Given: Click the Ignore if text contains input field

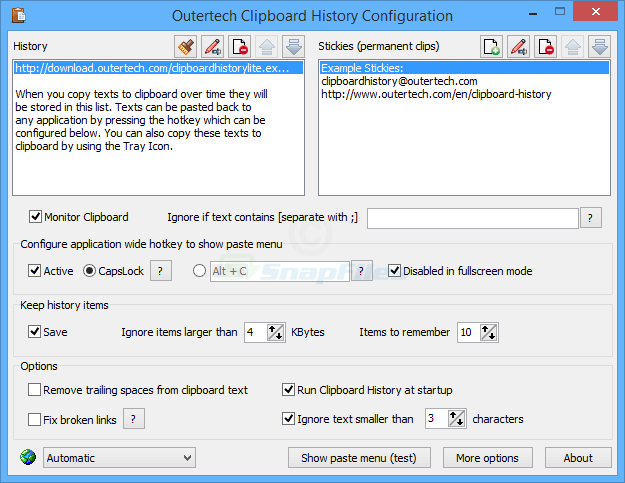Looking at the screenshot, I should [473, 218].
